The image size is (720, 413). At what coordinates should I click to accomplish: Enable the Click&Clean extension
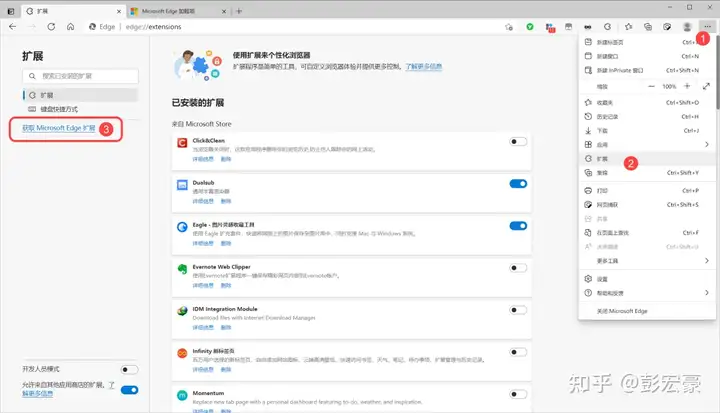[x=518, y=141]
